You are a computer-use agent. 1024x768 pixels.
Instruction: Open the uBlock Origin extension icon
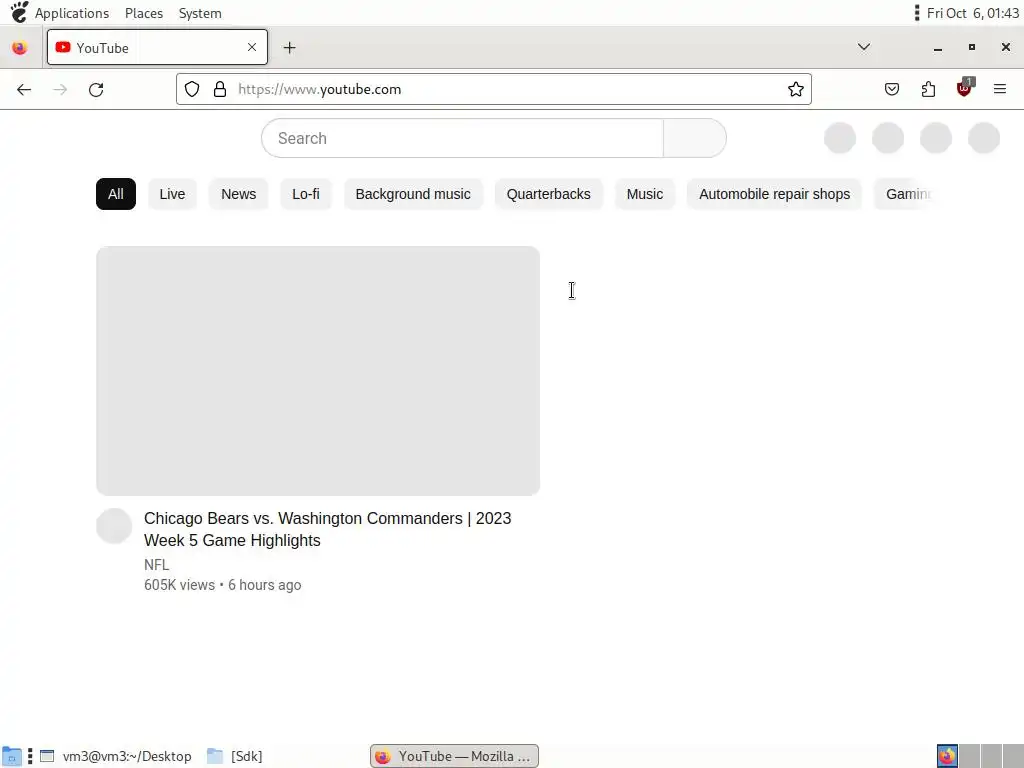coord(965,88)
